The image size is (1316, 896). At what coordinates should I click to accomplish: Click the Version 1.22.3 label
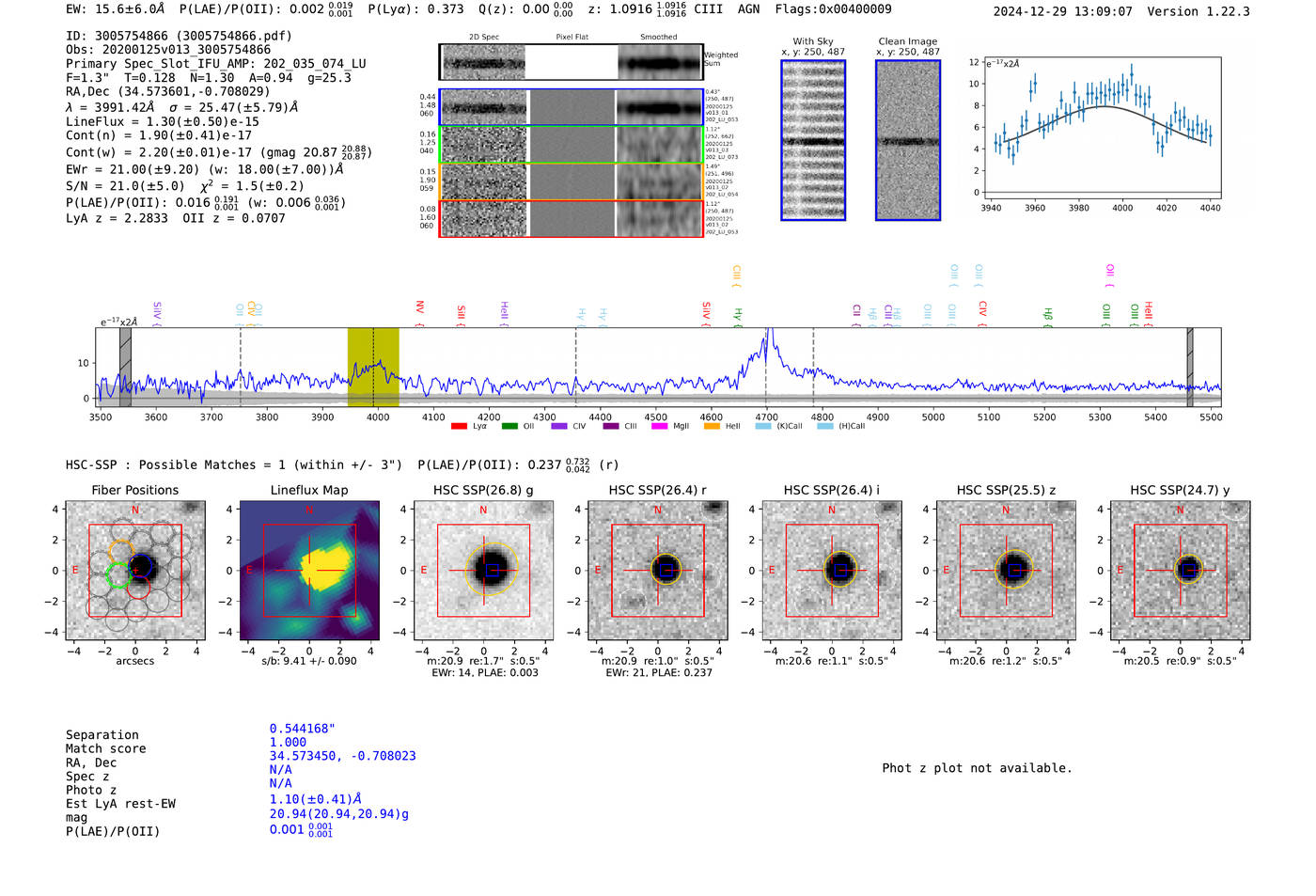pos(1198,11)
